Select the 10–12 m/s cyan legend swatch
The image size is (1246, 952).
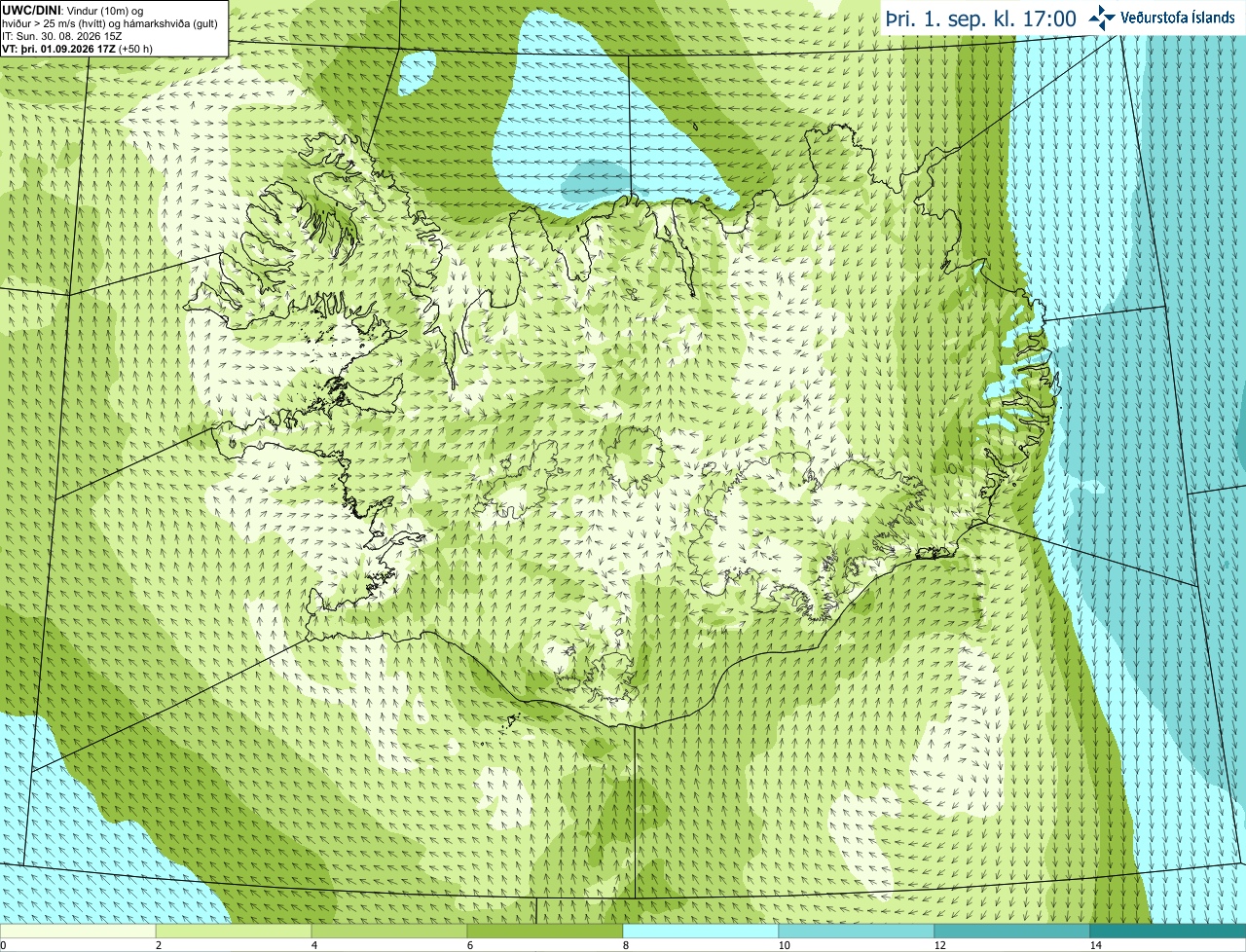[x=857, y=931]
